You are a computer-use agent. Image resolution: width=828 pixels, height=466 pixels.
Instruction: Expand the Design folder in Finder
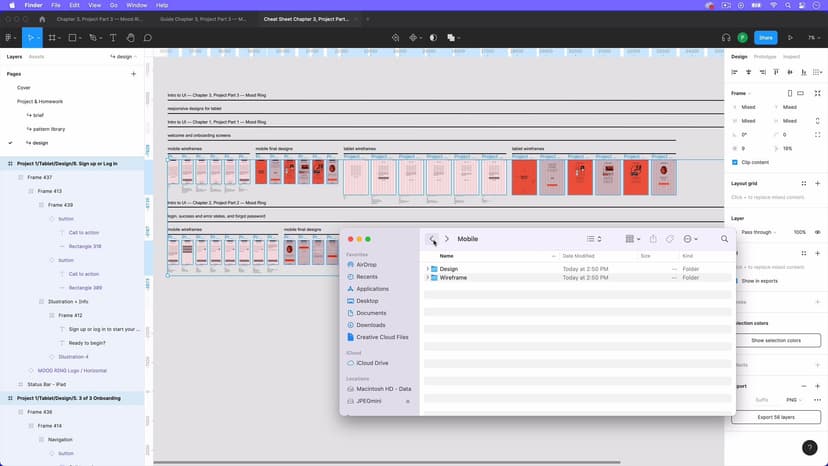click(428, 269)
